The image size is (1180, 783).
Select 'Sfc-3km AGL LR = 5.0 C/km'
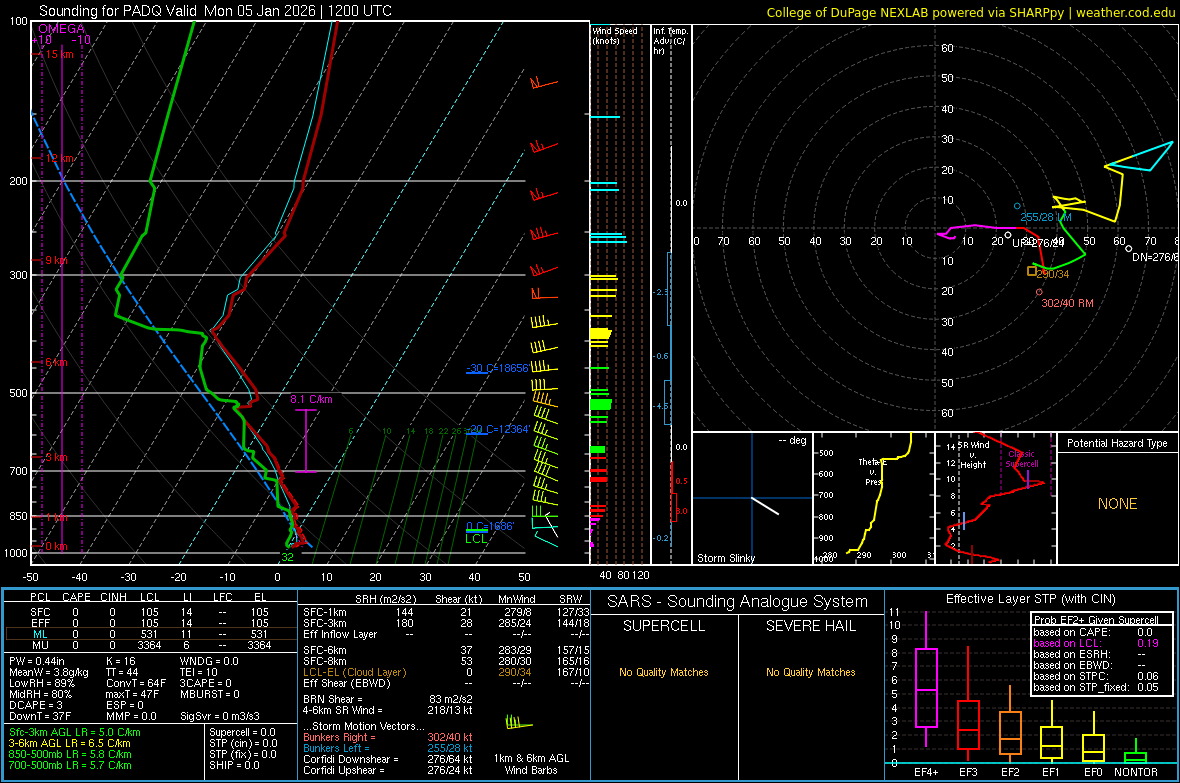click(x=75, y=732)
